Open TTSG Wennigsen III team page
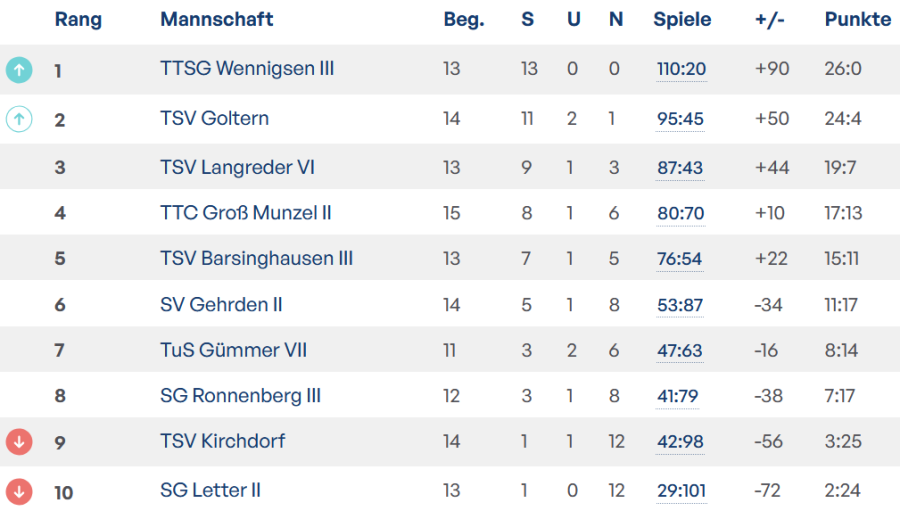 click(247, 69)
